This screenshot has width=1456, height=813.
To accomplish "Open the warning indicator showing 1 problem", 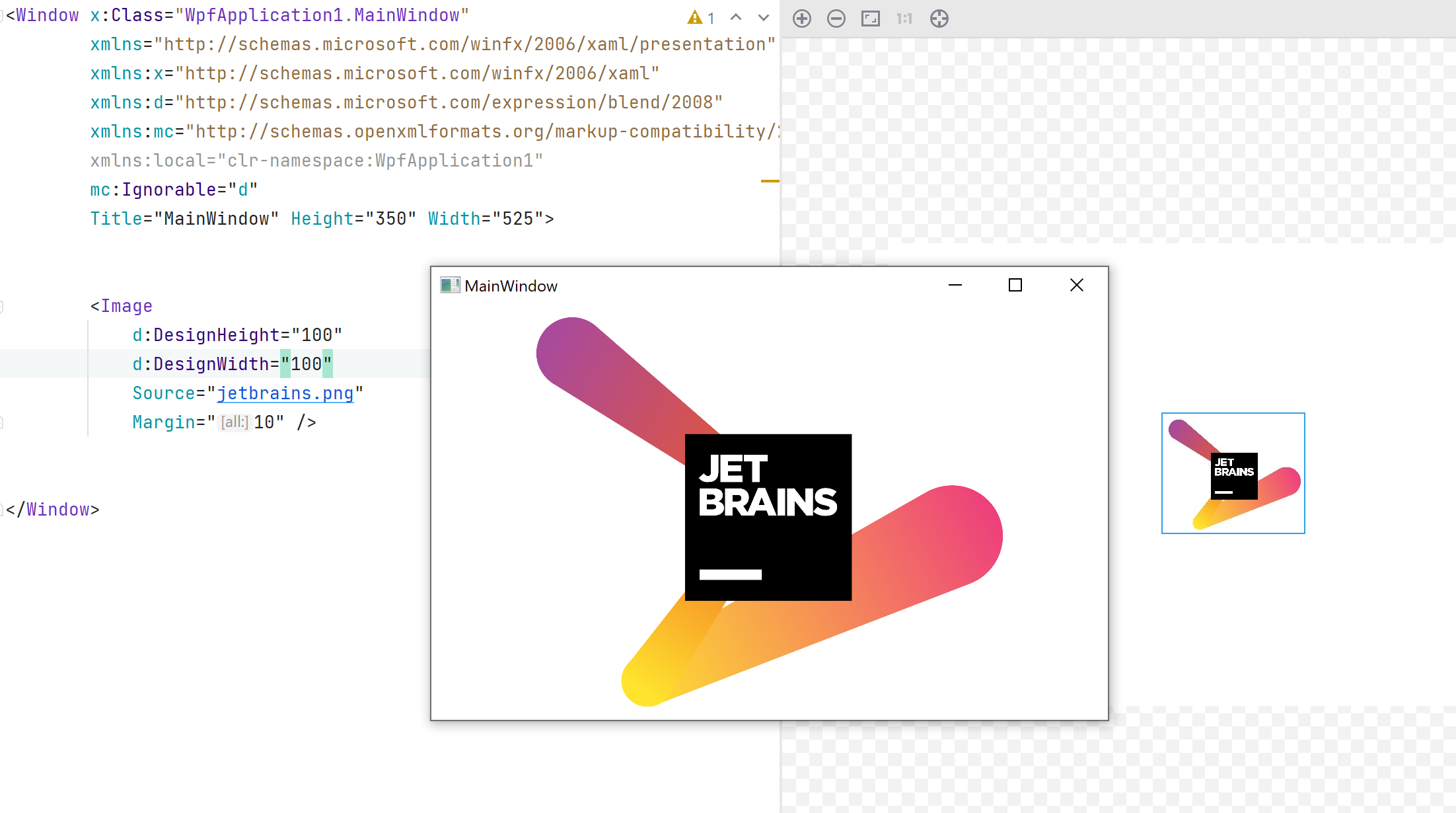I will click(701, 18).
